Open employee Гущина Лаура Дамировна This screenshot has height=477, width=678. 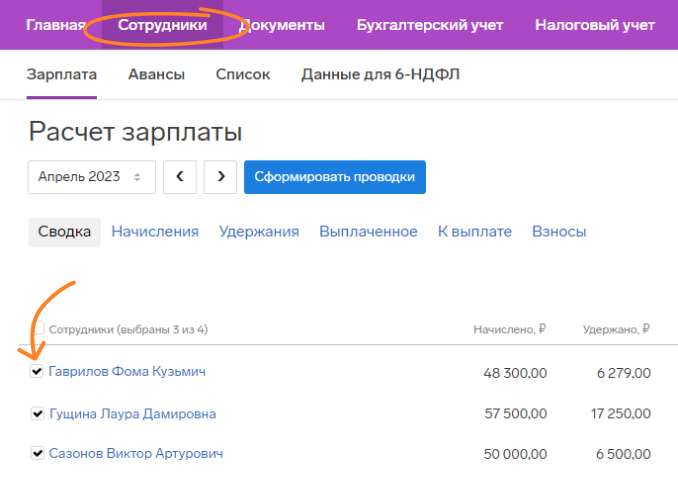133,414
